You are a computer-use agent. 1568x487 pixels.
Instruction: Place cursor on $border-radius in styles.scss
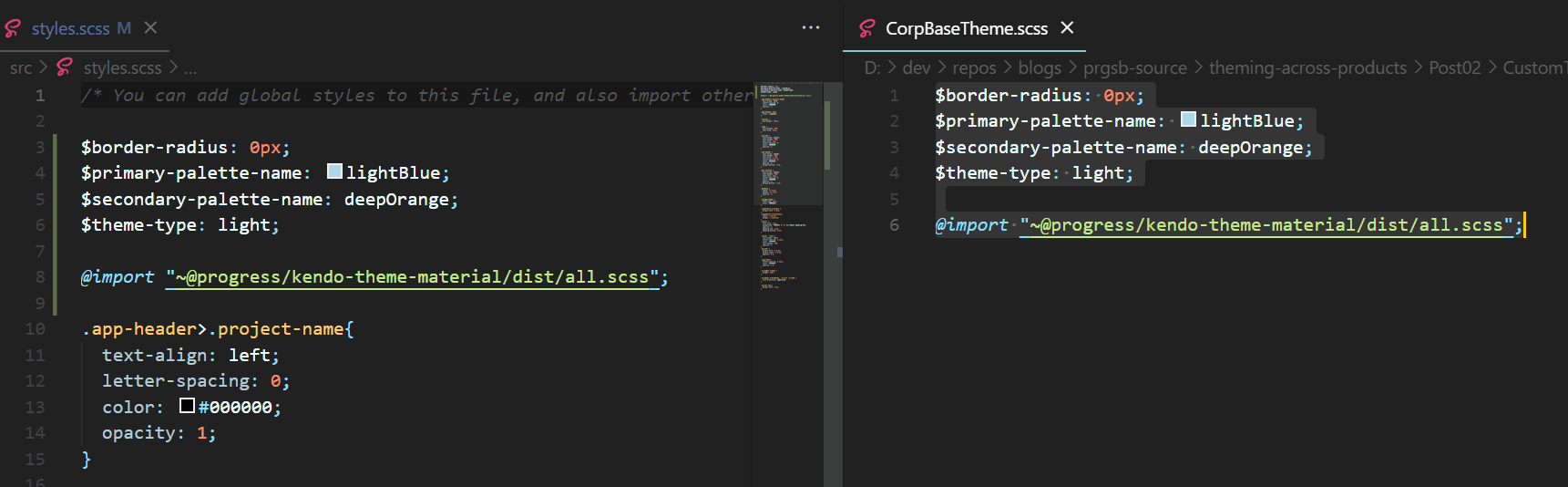coord(154,148)
